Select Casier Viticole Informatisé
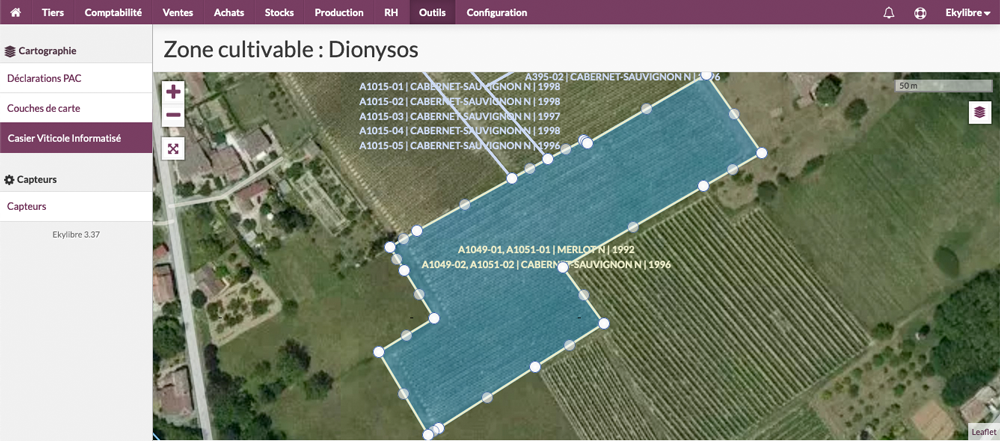The image size is (1000, 441). coord(76,138)
